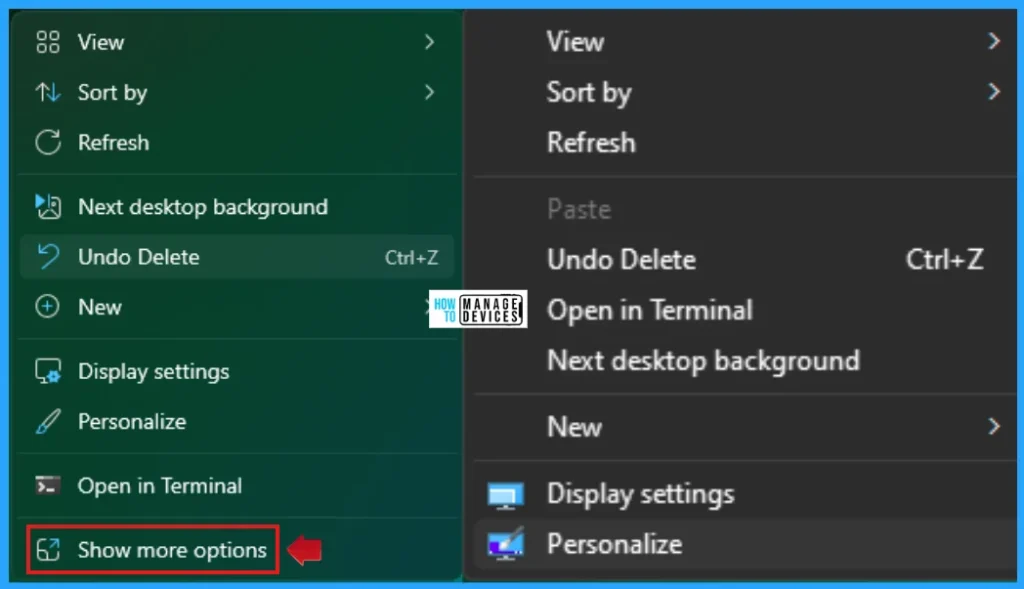Click the Personalize brush icon in the left menu
This screenshot has width=1024, height=589.
pos(48,421)
